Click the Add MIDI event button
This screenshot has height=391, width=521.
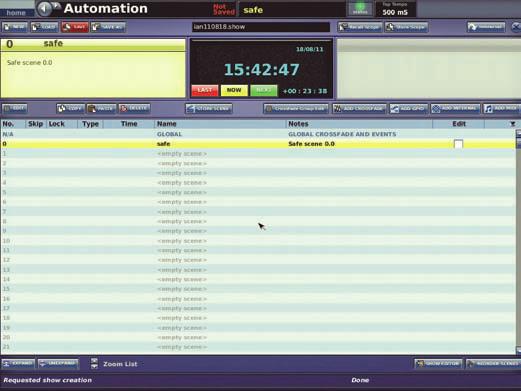(502, 108)
